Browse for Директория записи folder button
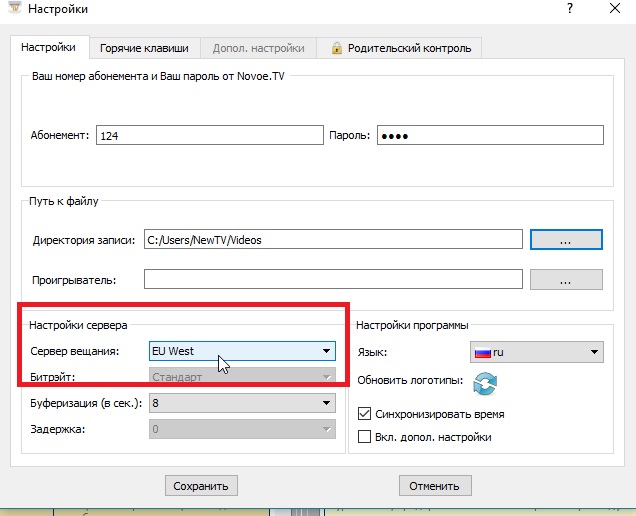Screen dimensions: 636x516 (x=566, y=239)
